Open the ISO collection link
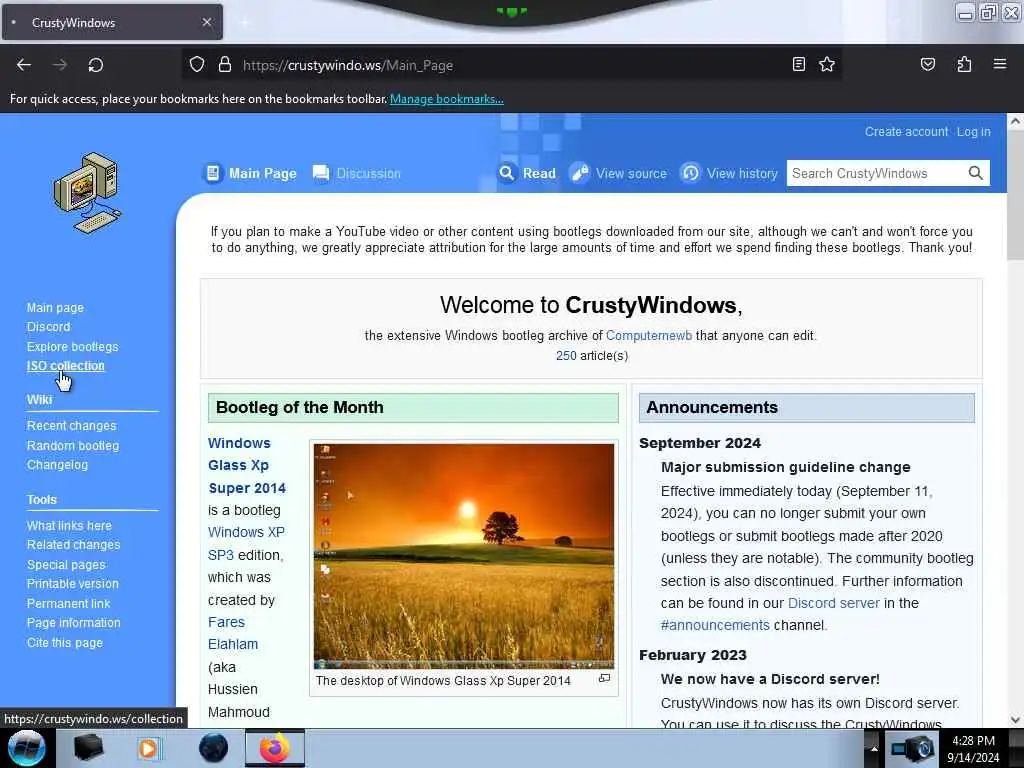 (65, 366)
